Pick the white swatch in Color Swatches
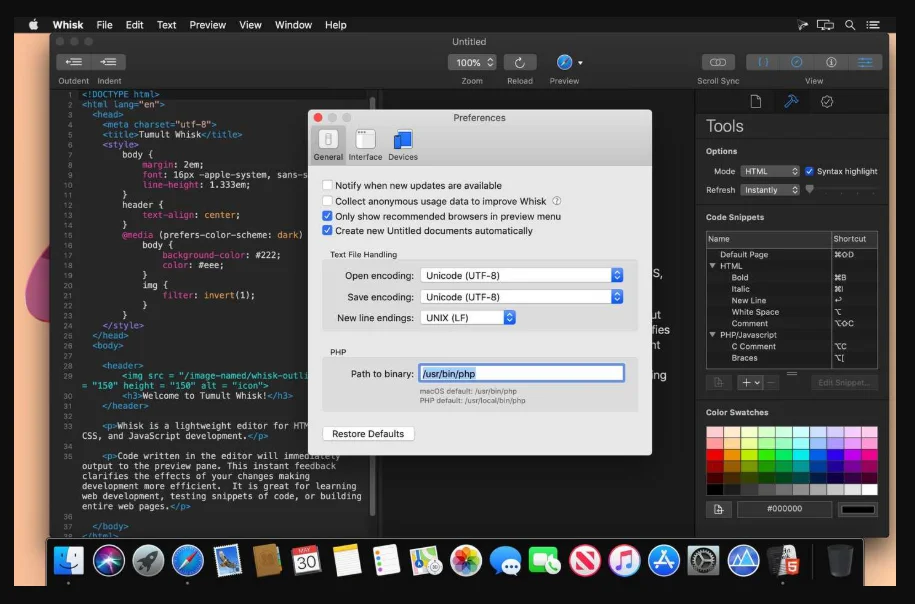915x604 pixels. click(x=869, y=490)
